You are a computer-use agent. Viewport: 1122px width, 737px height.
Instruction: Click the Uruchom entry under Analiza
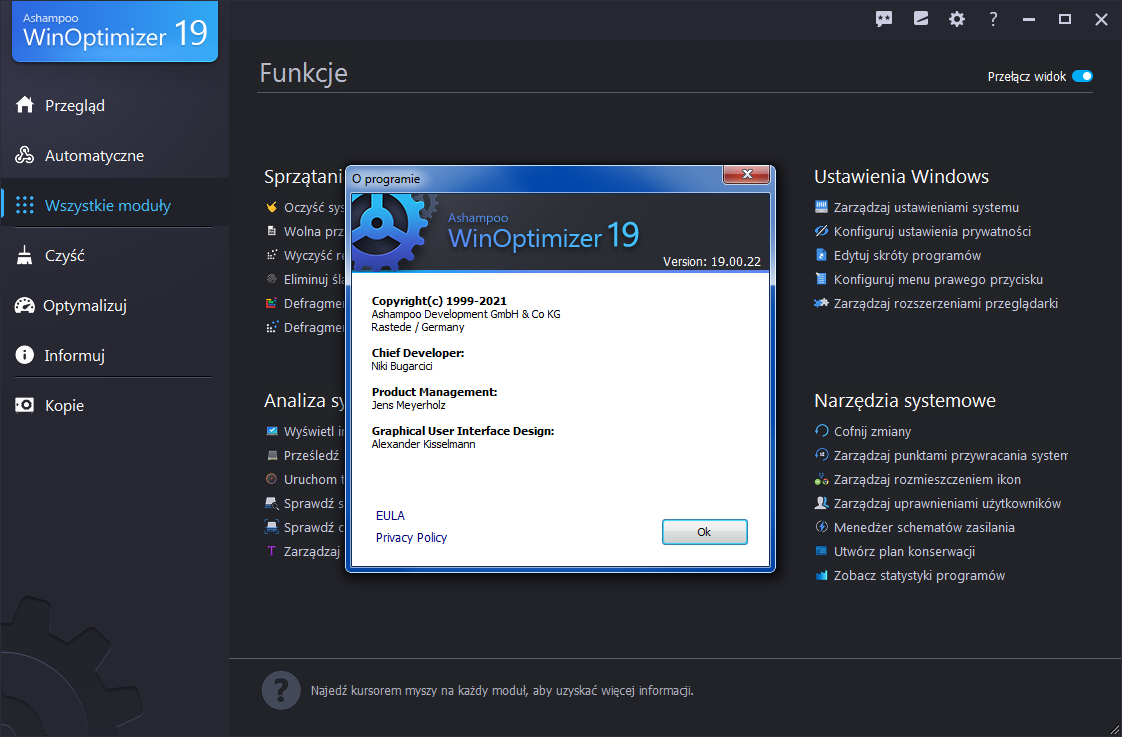305,479
